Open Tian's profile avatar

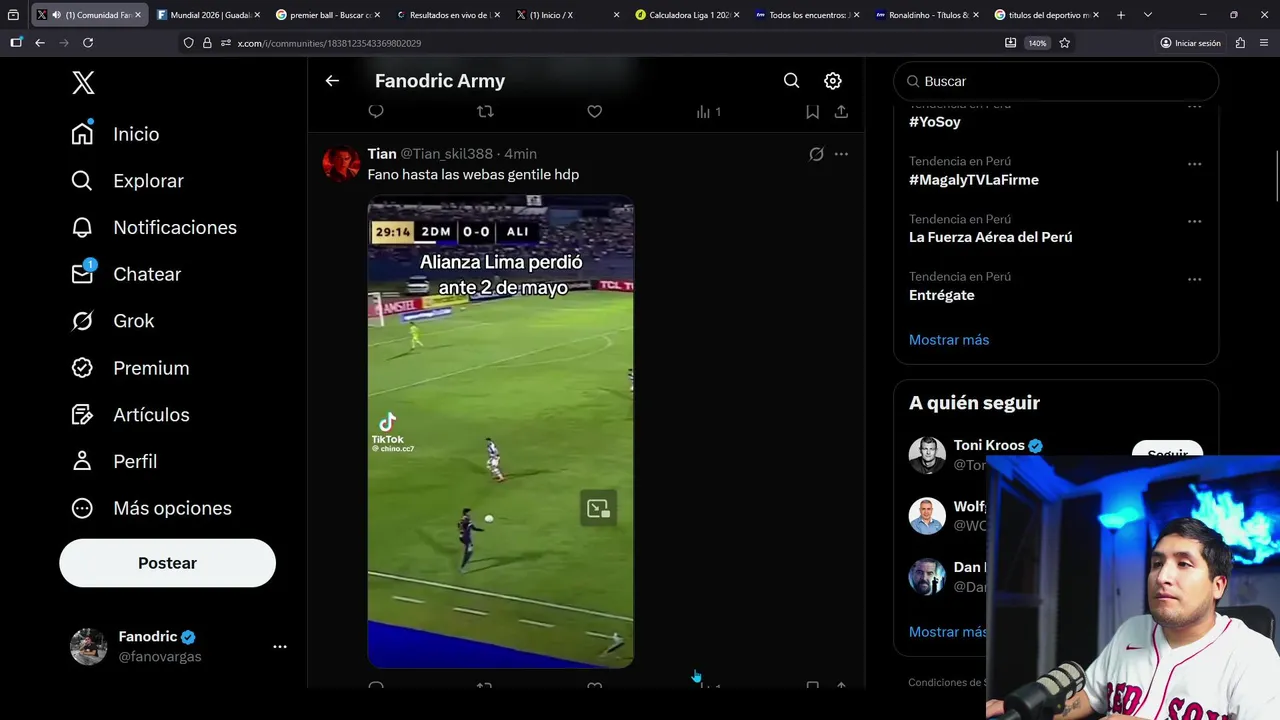tap(341, 162)
